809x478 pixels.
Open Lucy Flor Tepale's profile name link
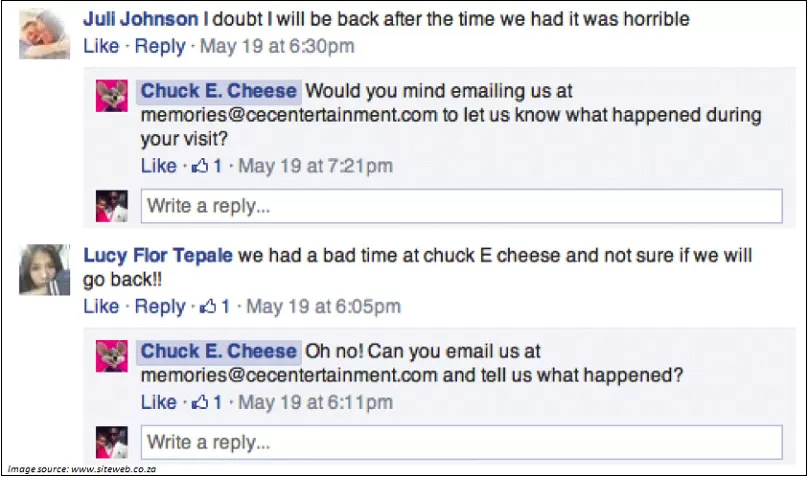click(158, 256)
